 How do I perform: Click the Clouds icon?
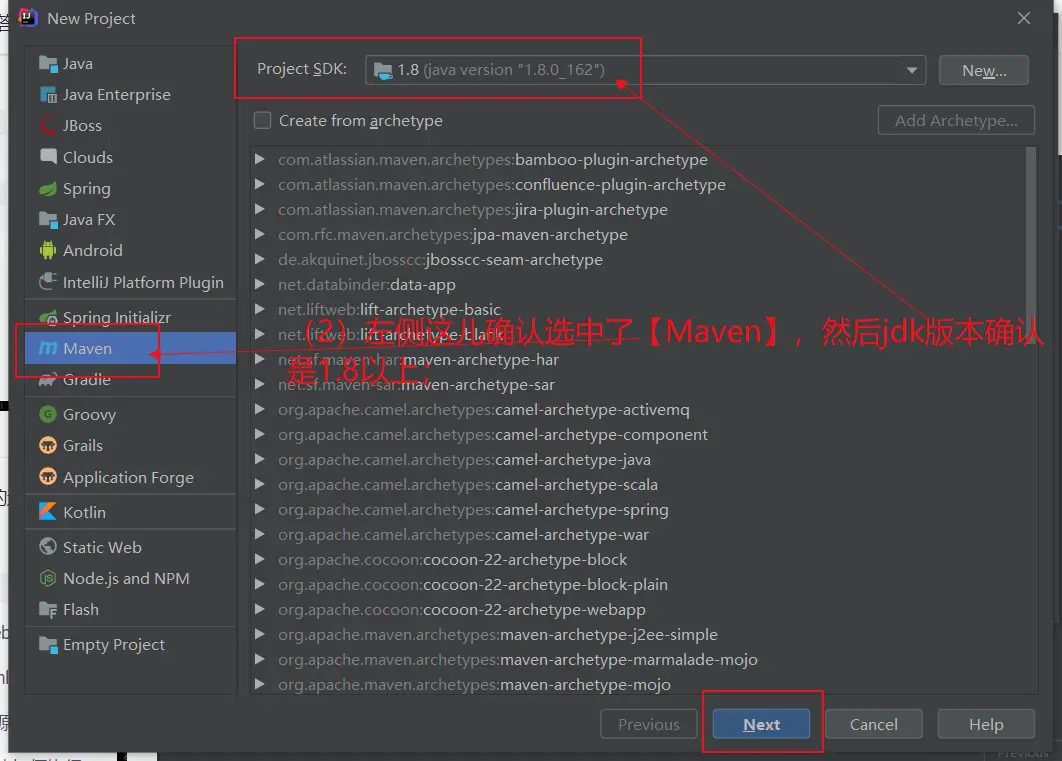click(48, 157)
